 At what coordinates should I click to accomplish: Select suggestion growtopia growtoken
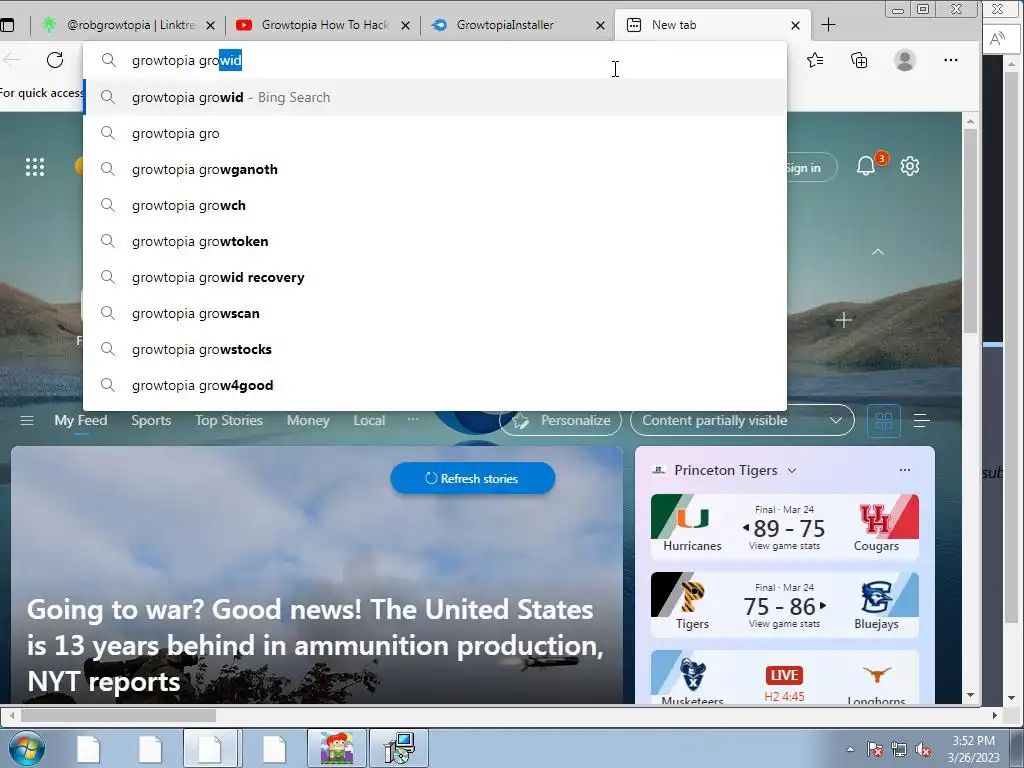coord(435,241)
